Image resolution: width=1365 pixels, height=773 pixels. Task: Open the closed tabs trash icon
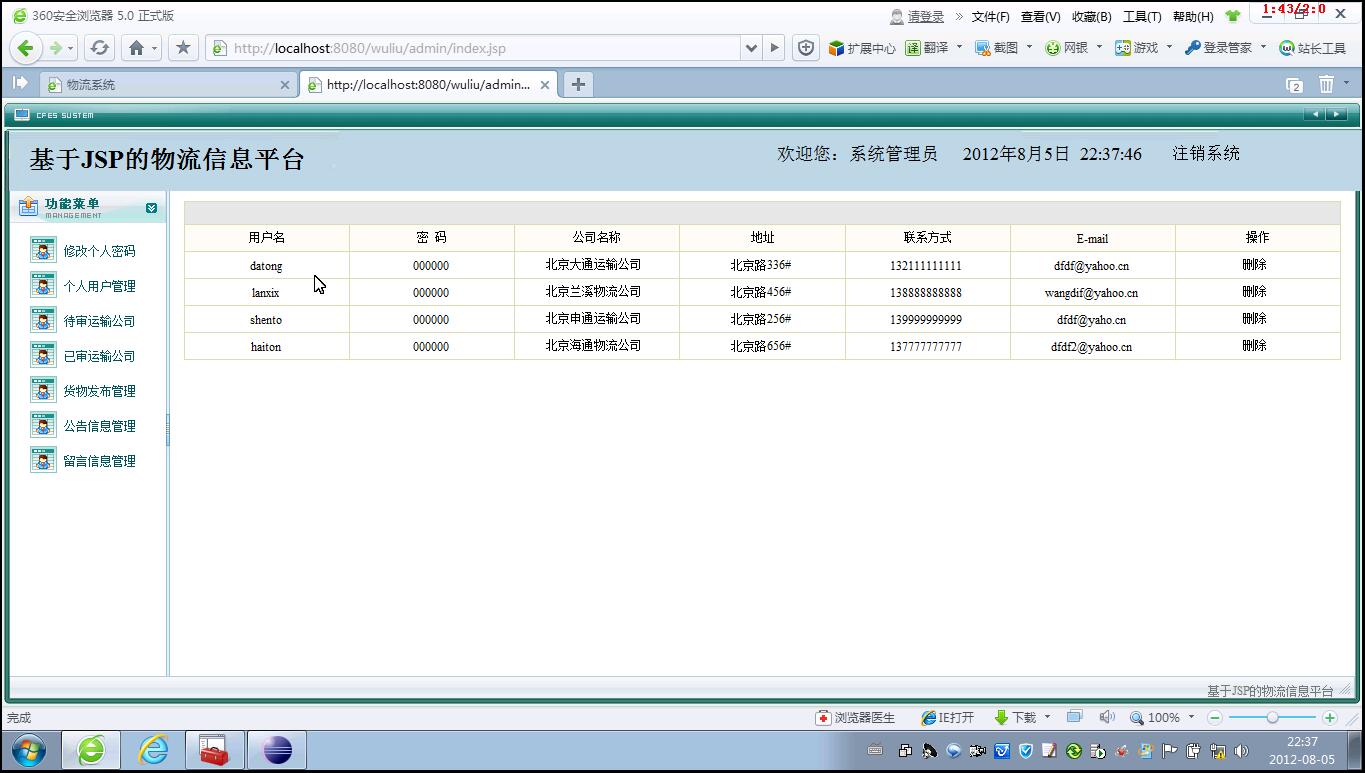(x=1326, y=85)
